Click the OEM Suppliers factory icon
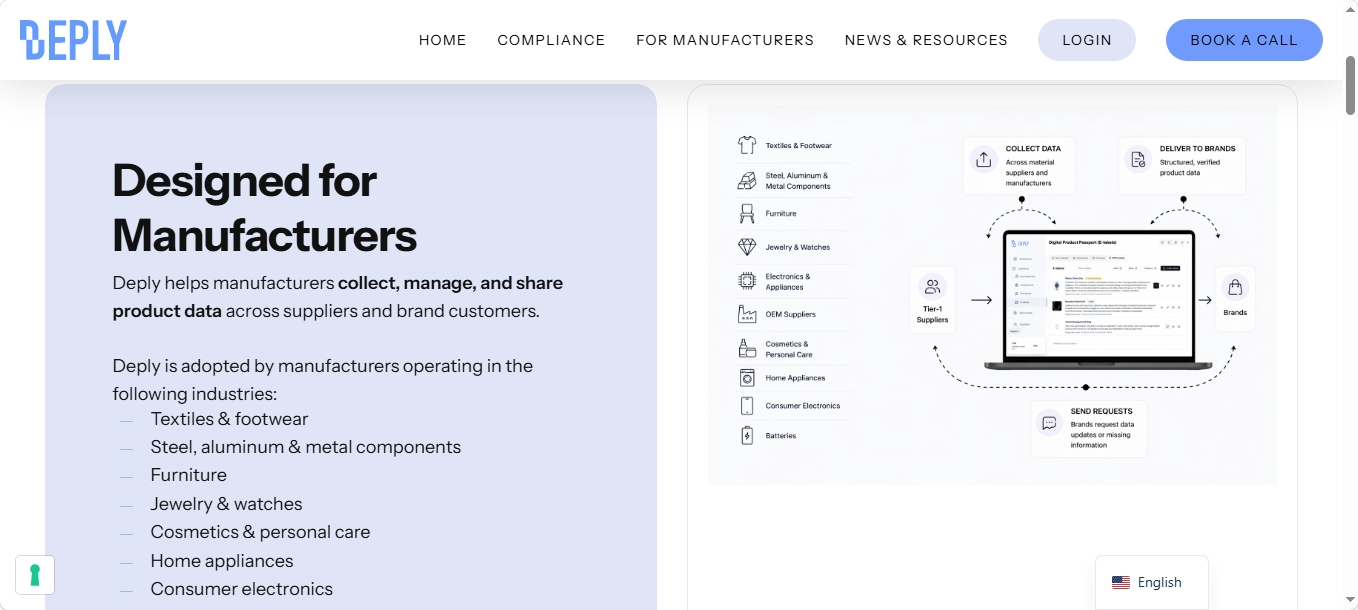Viewport: 1358px width, 610px height. tap(747, 313)
